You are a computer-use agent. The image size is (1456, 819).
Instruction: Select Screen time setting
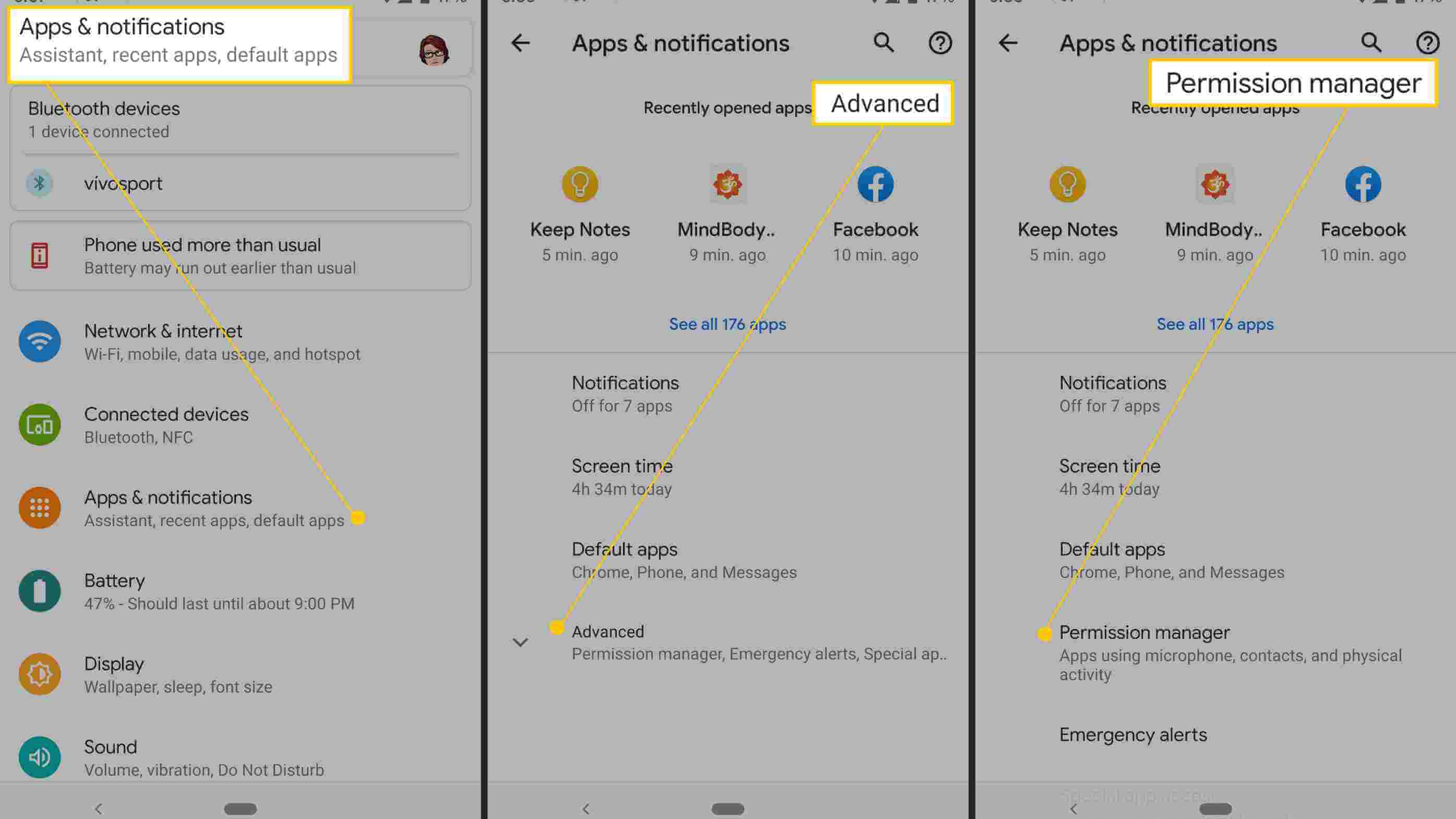(x=621, y=476)
